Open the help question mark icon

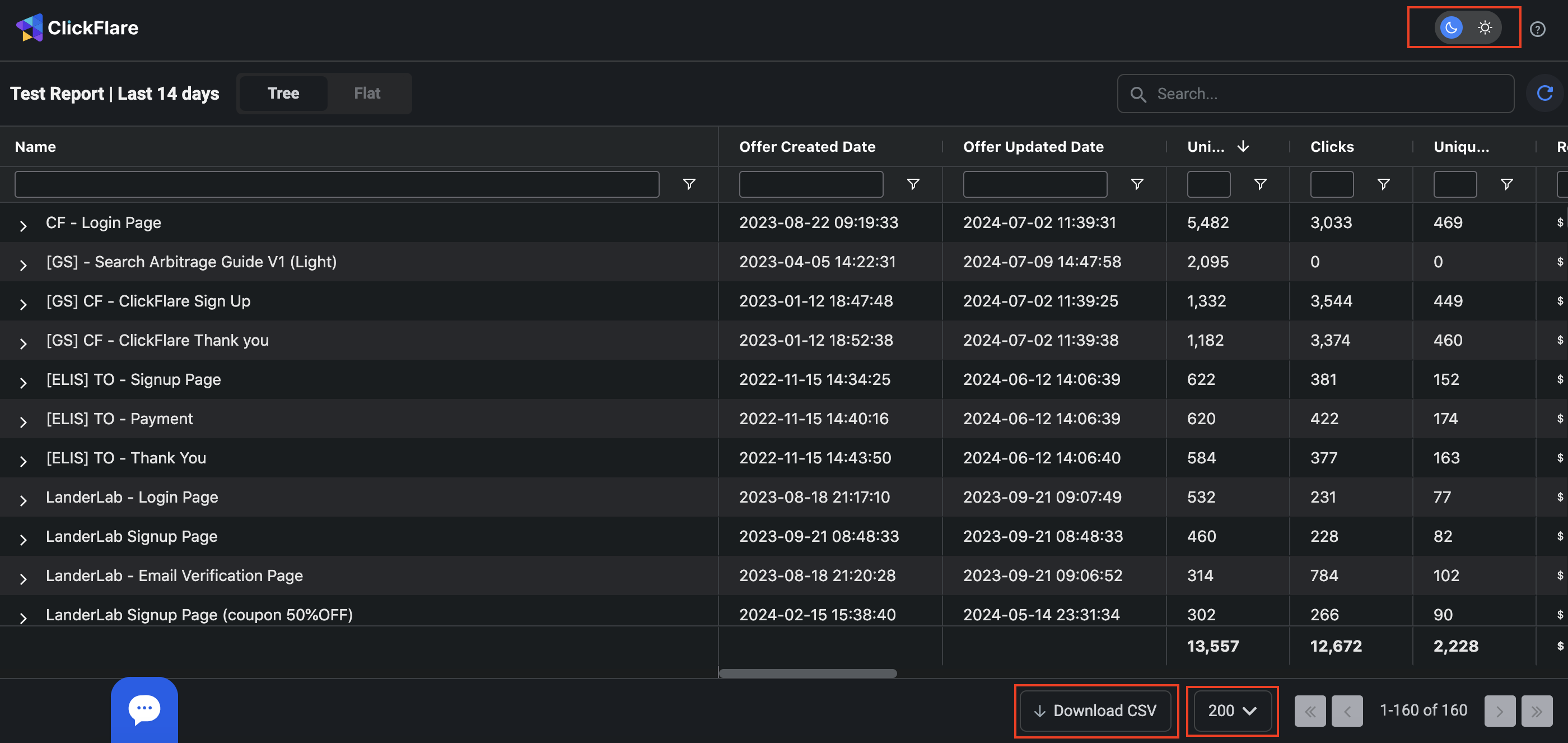tap(1537, 29)
